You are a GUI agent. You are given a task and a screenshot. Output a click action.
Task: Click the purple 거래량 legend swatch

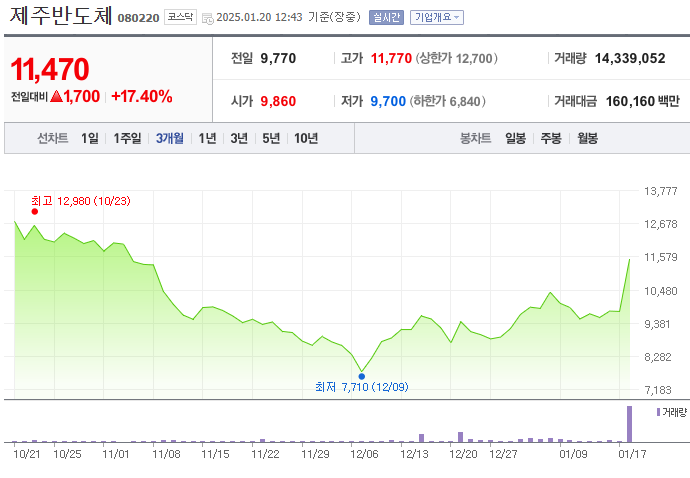[658, 412]
